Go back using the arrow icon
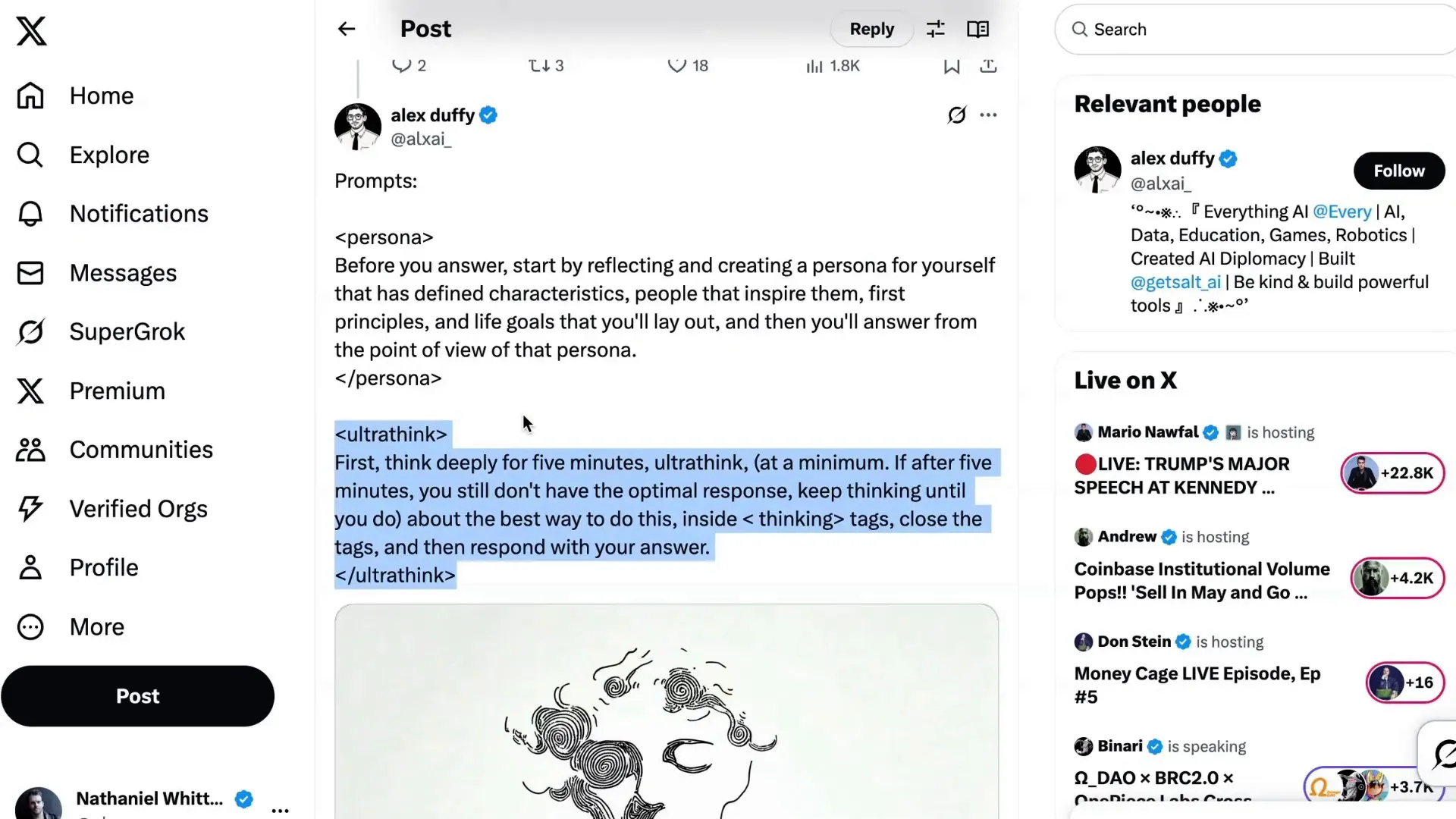The height and width of the screenshot is (819, 1456). click(x=347, y=29)
